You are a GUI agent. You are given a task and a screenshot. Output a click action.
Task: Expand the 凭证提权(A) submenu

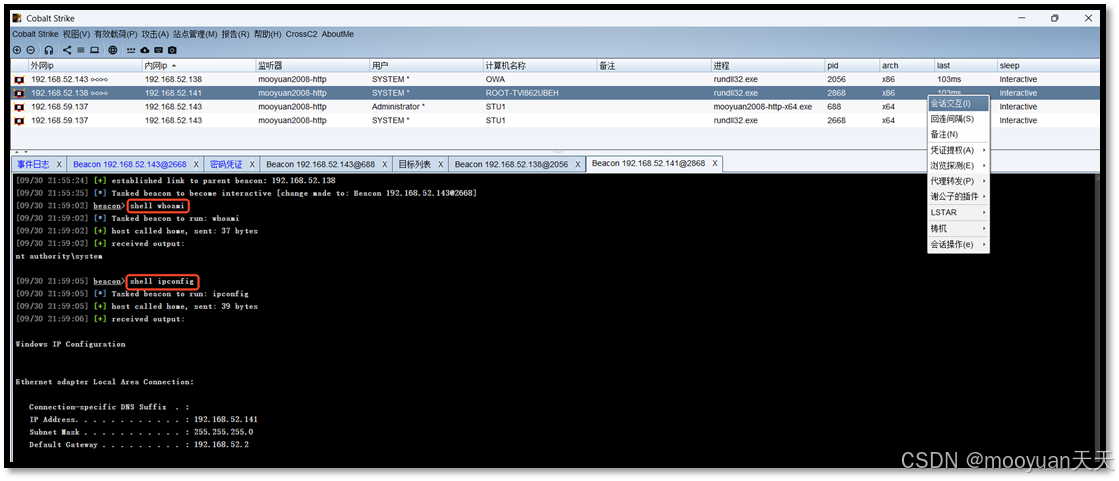pyautogui.click(x=958, y=151)
